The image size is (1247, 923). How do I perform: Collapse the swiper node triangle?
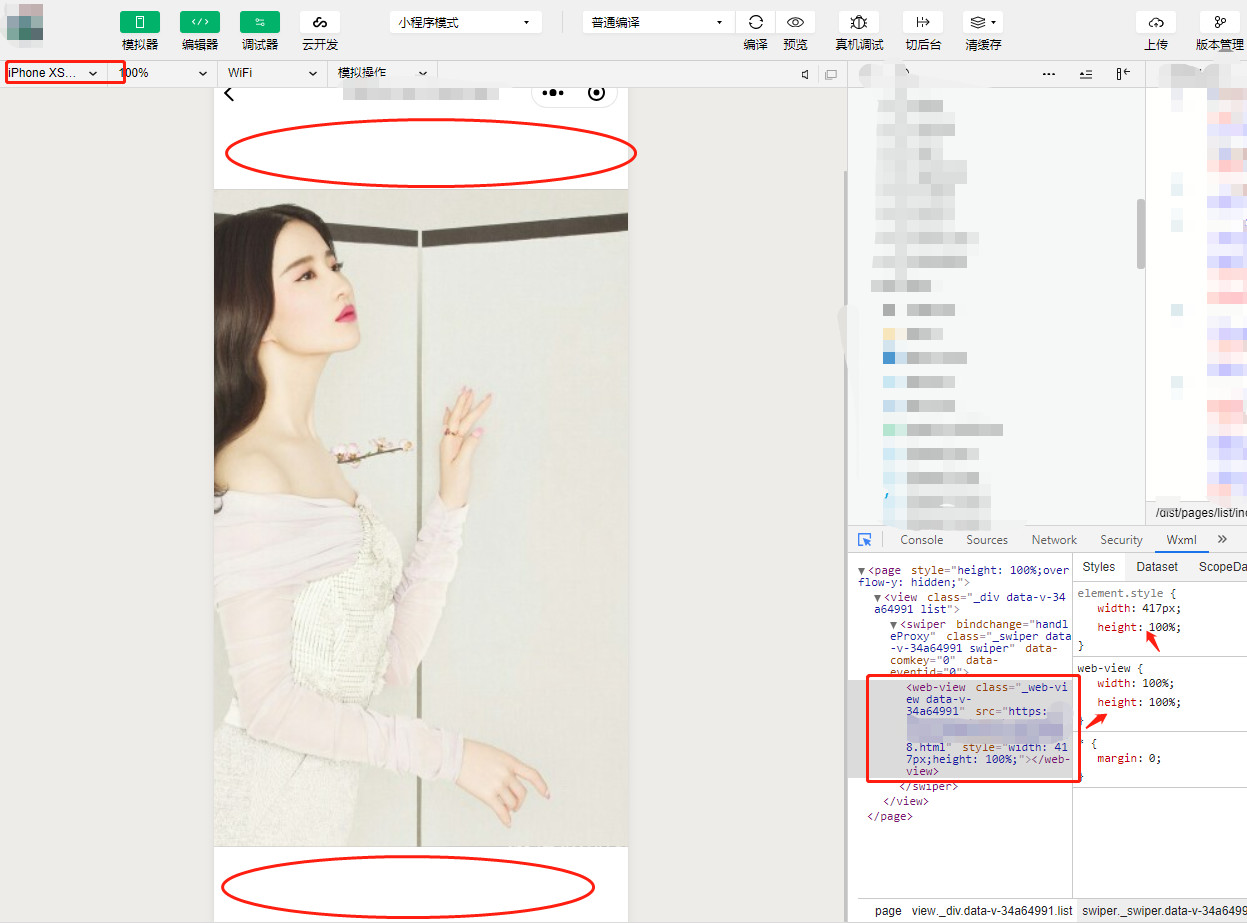pos(894,624)
